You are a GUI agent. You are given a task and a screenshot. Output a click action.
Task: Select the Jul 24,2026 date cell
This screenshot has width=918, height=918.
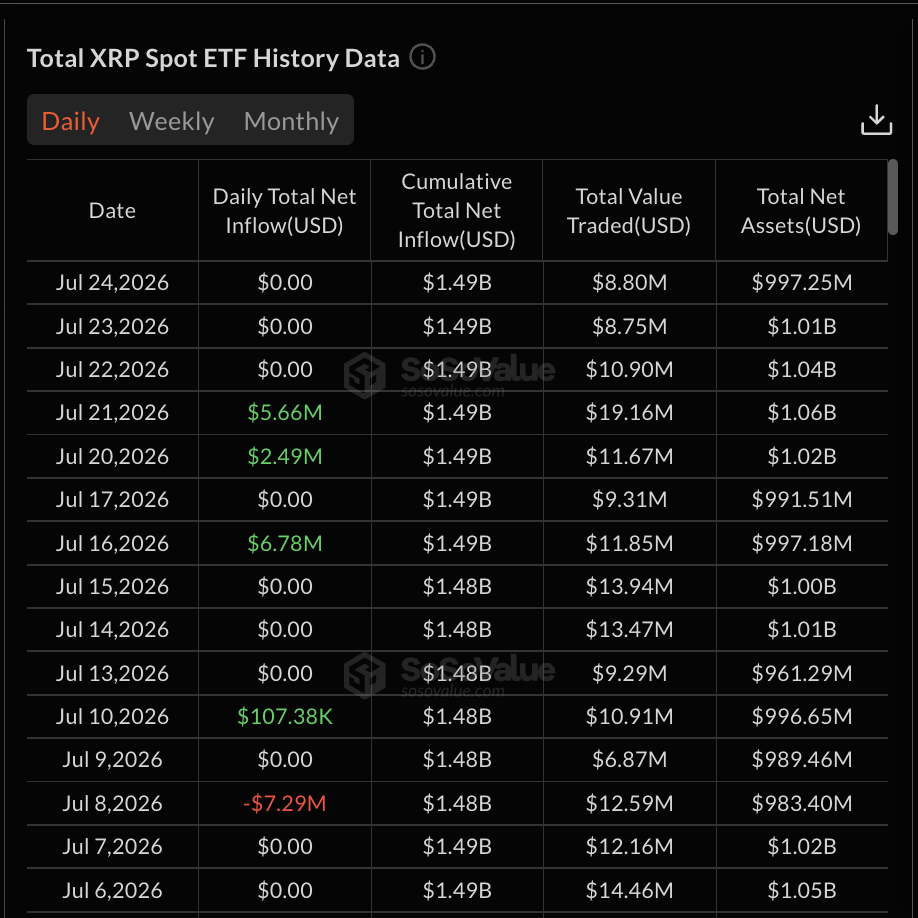(112, 283)
